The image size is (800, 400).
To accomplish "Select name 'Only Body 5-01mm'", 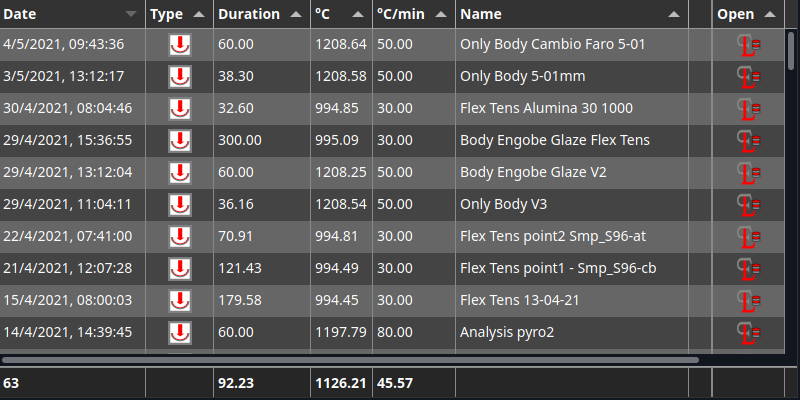I will click(x=522, y=77).
